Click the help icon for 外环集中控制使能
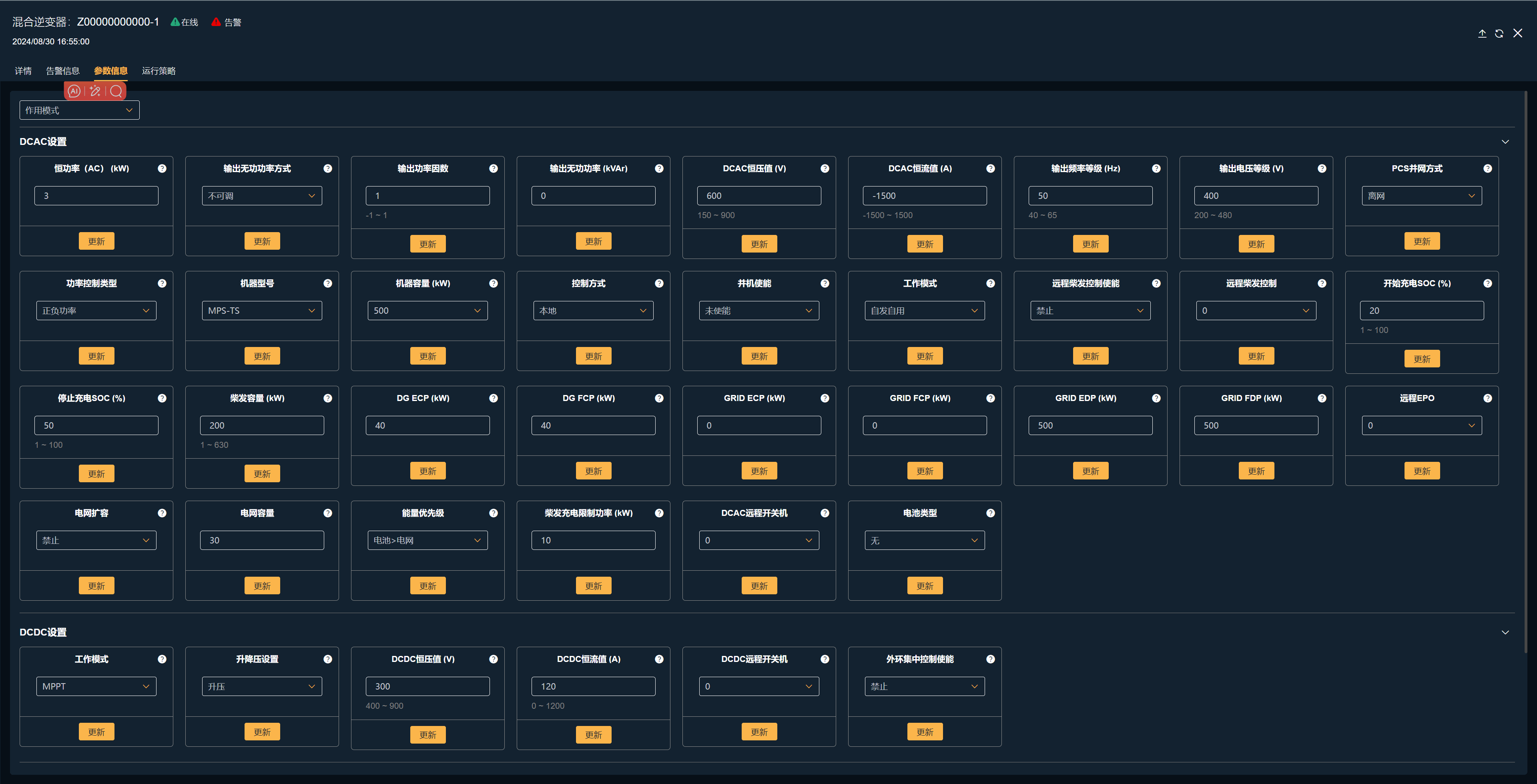Screen dimensions: 1537x784 pos(991,659)
